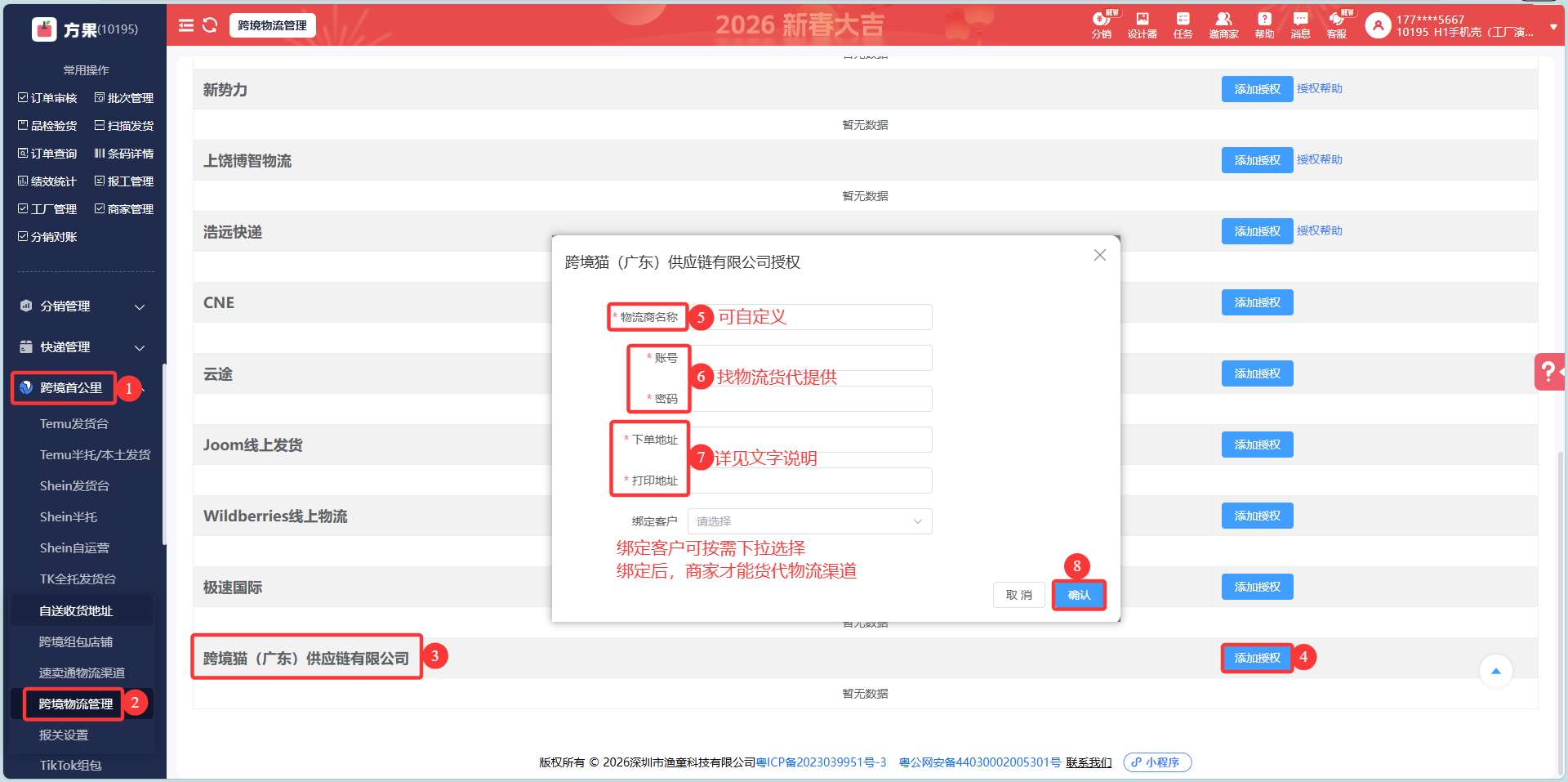Open 授权帮助 link for 上饶博智物流
This screenshot has height=782, width=1568.
point(1320,159)
